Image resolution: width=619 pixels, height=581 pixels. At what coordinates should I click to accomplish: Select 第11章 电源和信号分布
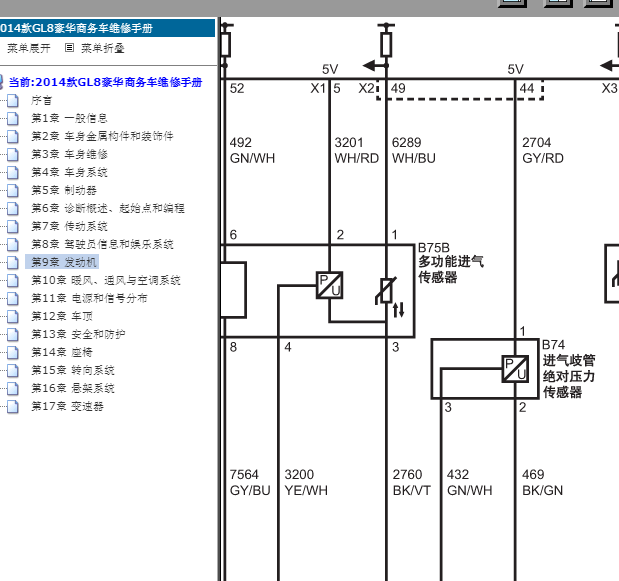89,298
